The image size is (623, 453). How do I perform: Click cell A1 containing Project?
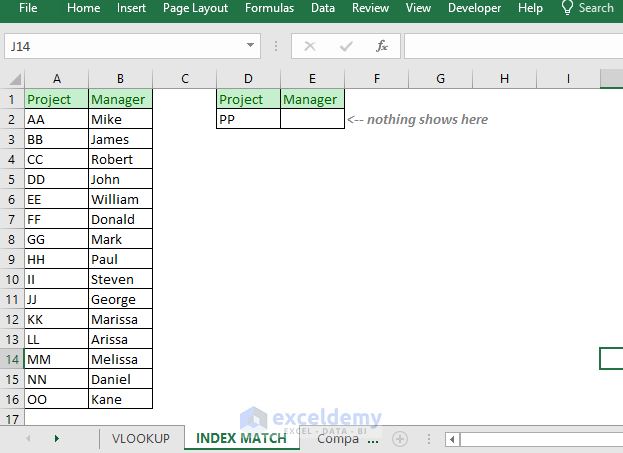(x=56, y=99)
